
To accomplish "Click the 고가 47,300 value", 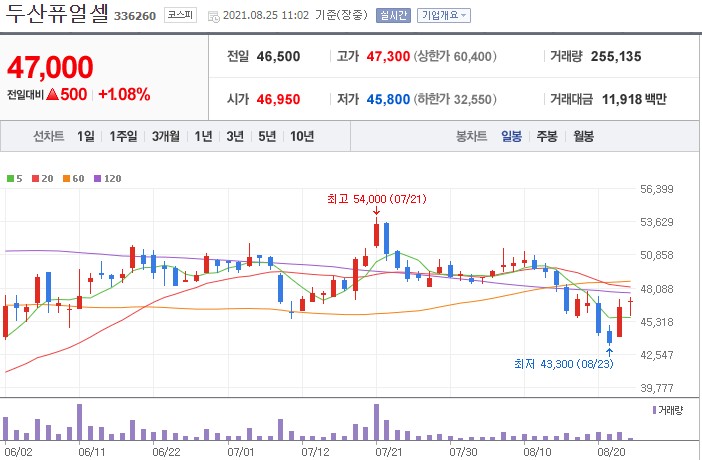I will click(x=388, y=56).
